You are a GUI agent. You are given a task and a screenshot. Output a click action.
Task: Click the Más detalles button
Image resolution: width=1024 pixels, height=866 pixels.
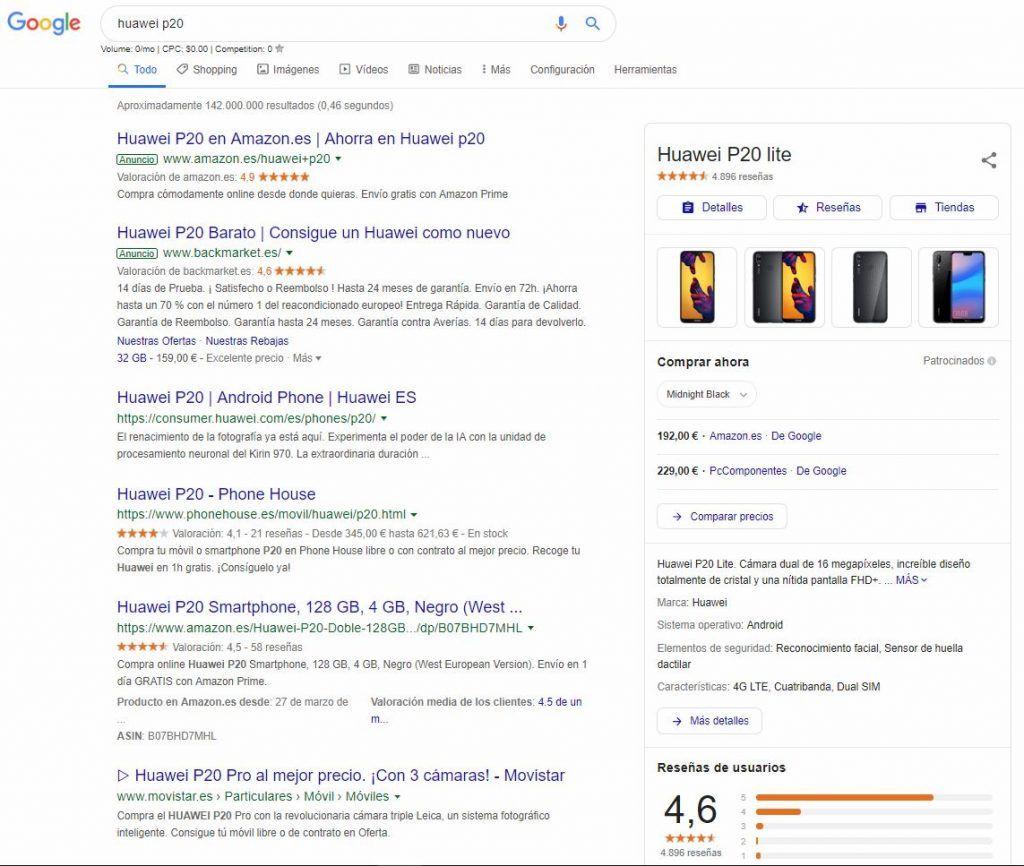coord(709,721)
